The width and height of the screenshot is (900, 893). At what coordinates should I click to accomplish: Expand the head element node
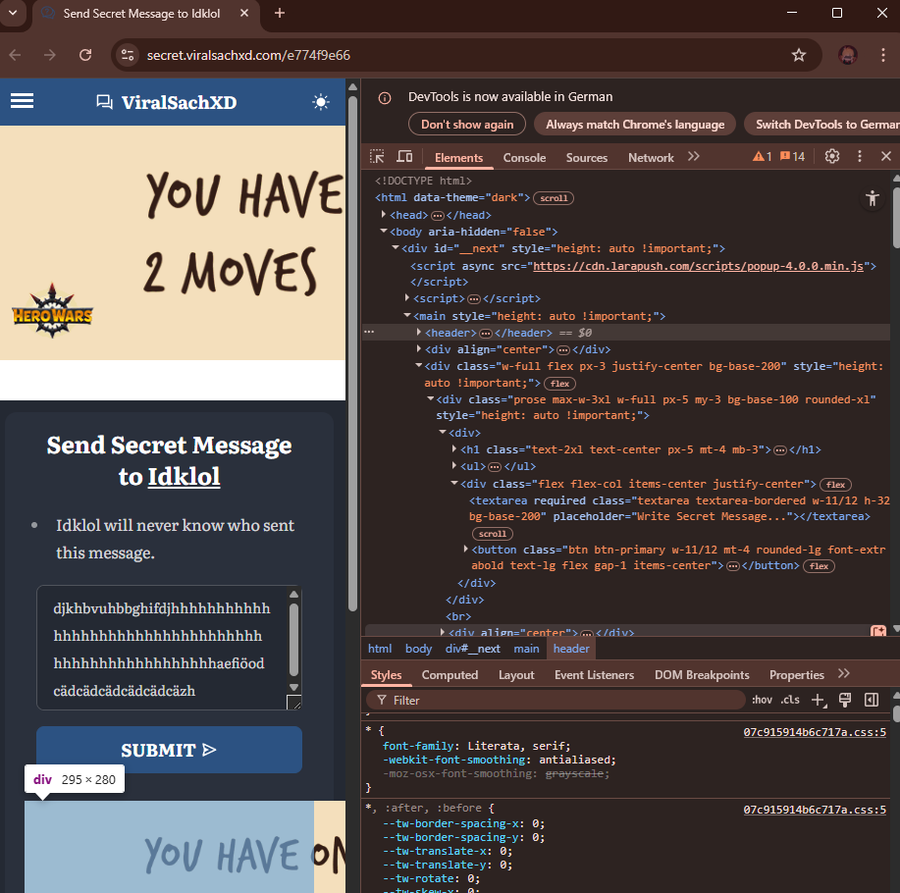[383, 215]
